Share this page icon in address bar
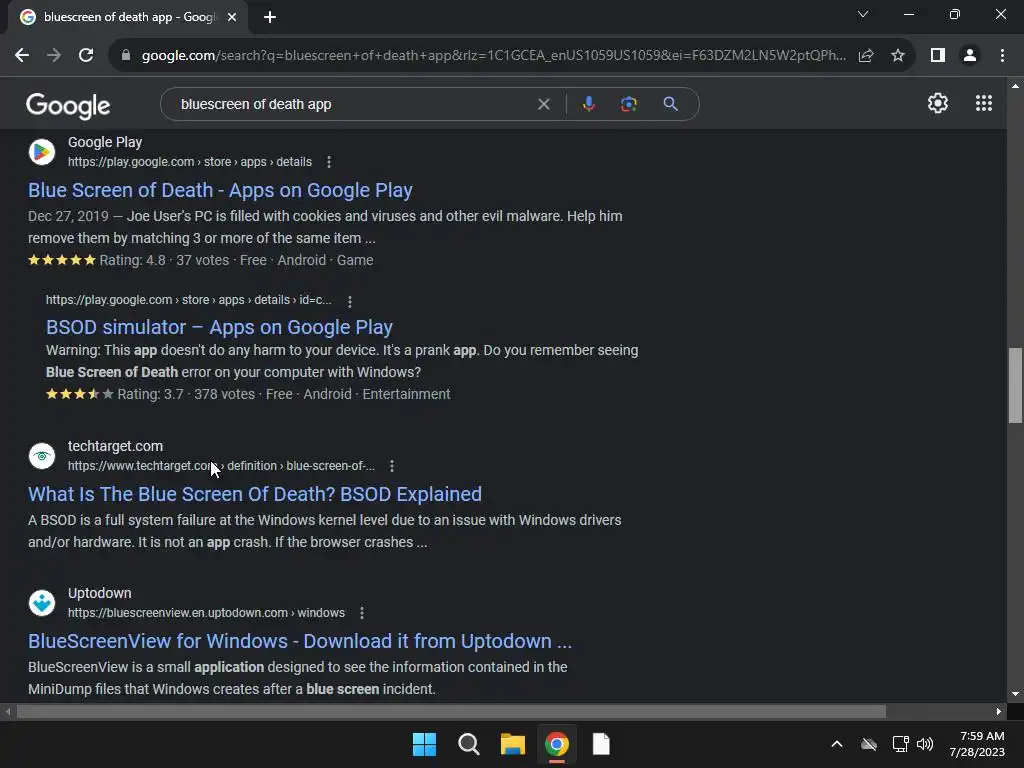This screenshot has width=1024, height=768. click(866, 56)
